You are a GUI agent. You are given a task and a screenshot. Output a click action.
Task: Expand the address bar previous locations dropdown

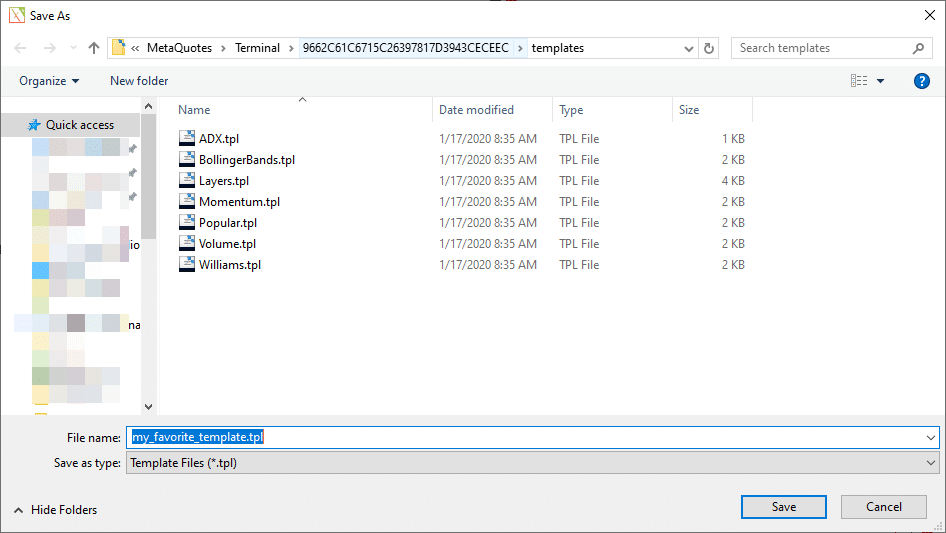pos(689,48)
